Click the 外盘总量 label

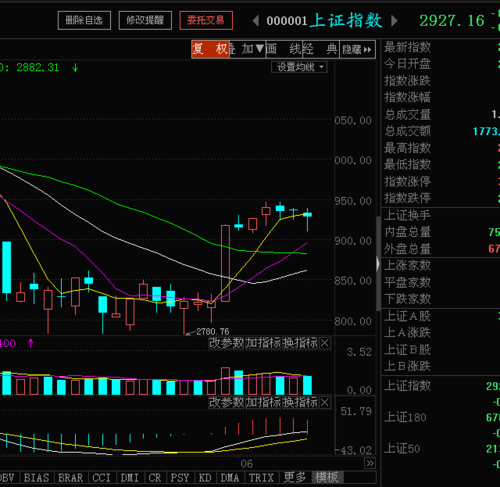(407, 249)
